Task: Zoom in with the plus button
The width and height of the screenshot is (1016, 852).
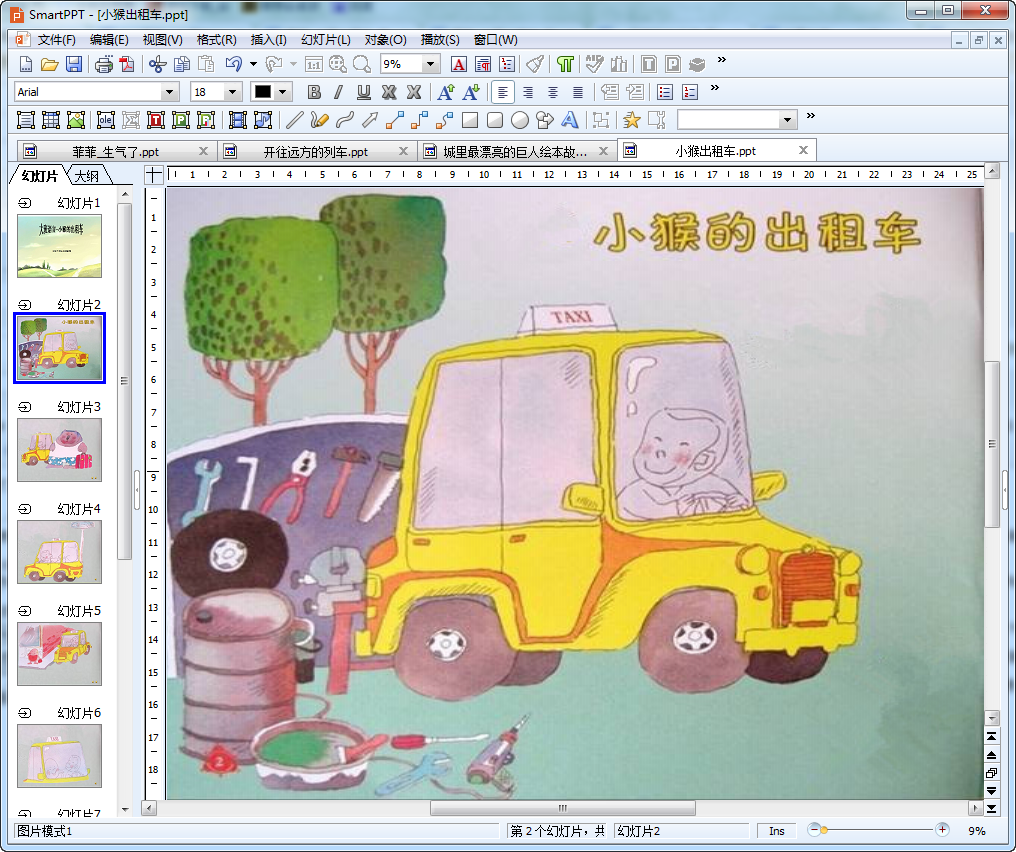Action: pyautogui.click(x=942, y=830)
